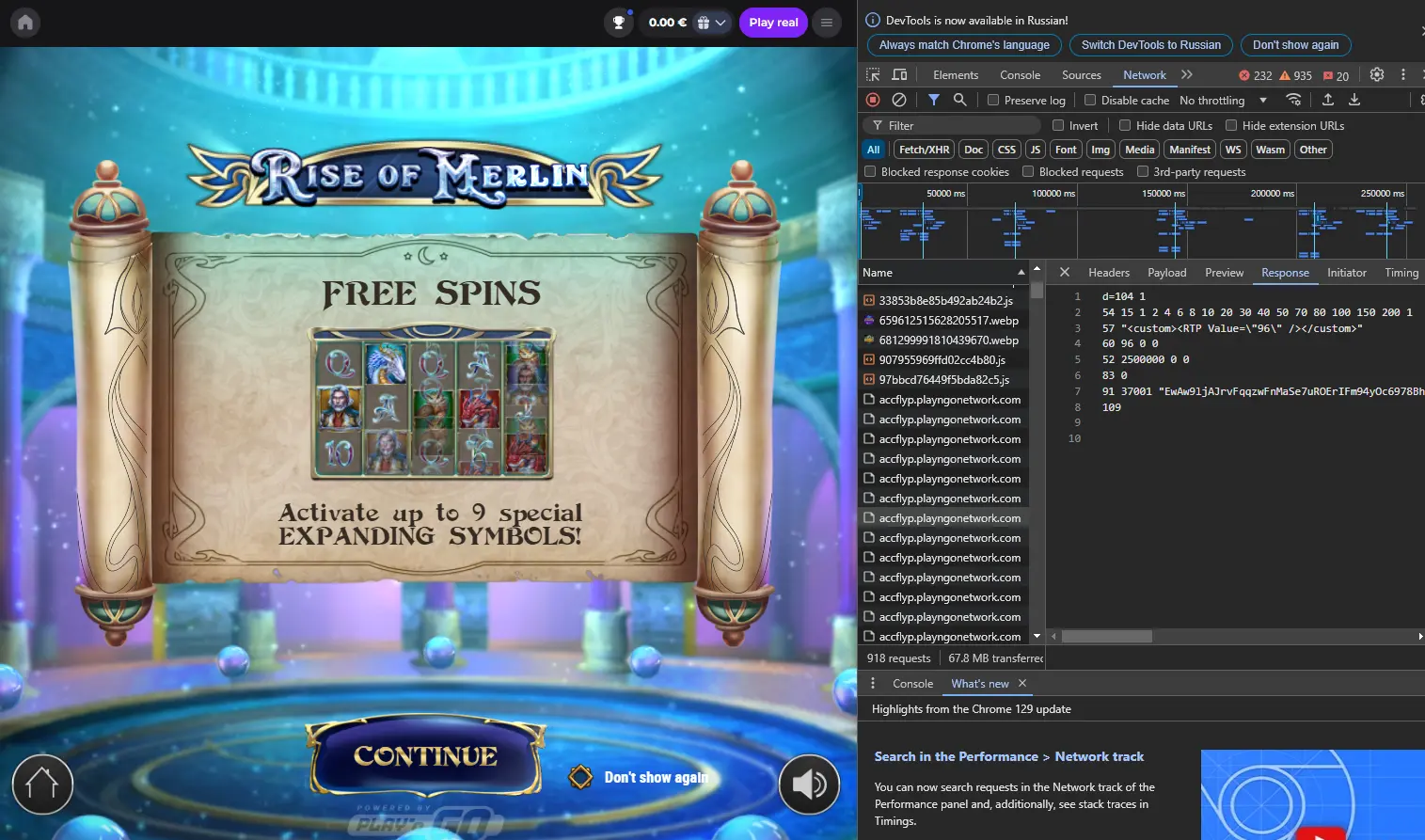Open the No throttling dropdown

click(1223, 101)
